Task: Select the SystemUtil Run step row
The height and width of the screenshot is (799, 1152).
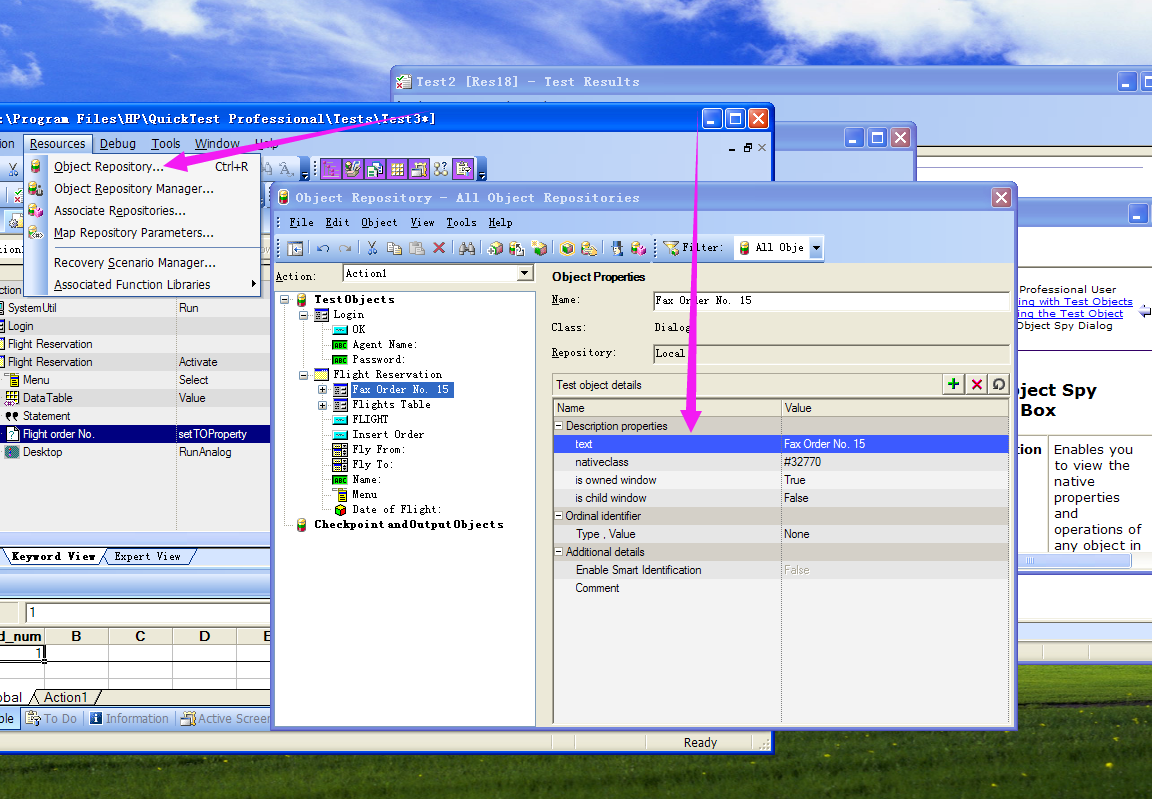Action: coord(135,308)
